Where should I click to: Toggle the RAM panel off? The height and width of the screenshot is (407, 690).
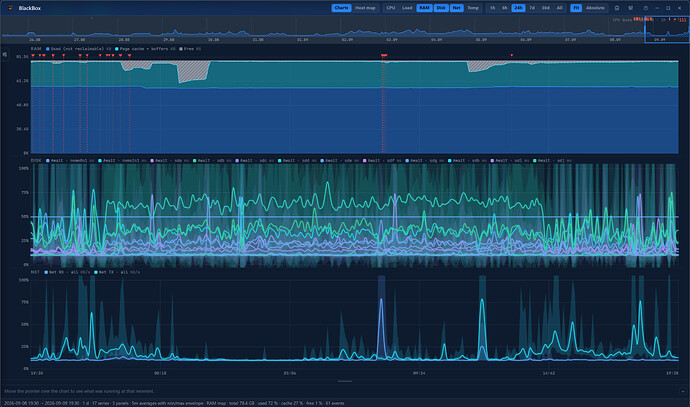click(424, 8)
